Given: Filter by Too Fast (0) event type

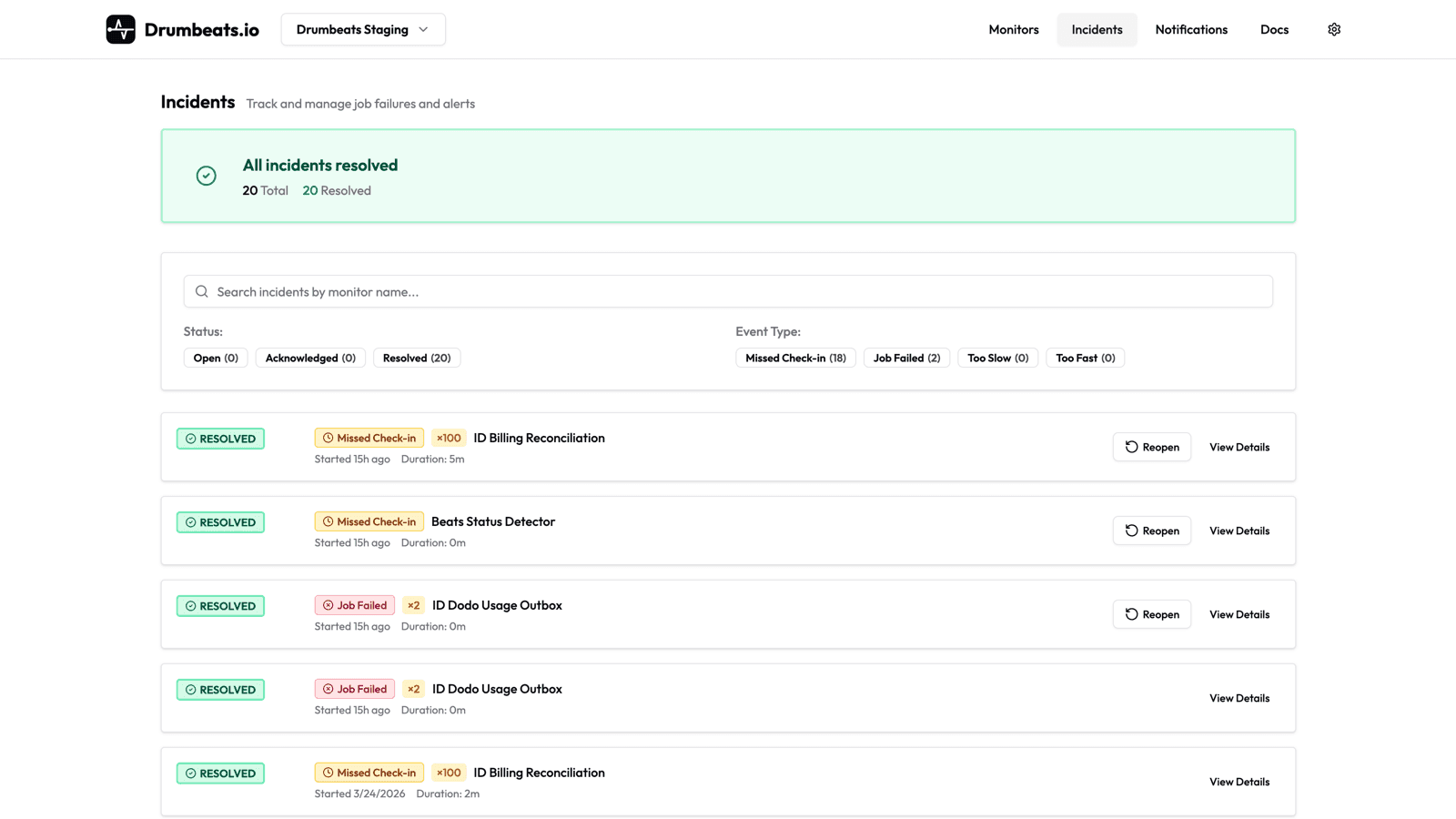Looking at the screenshot, I should (1085, 358).
